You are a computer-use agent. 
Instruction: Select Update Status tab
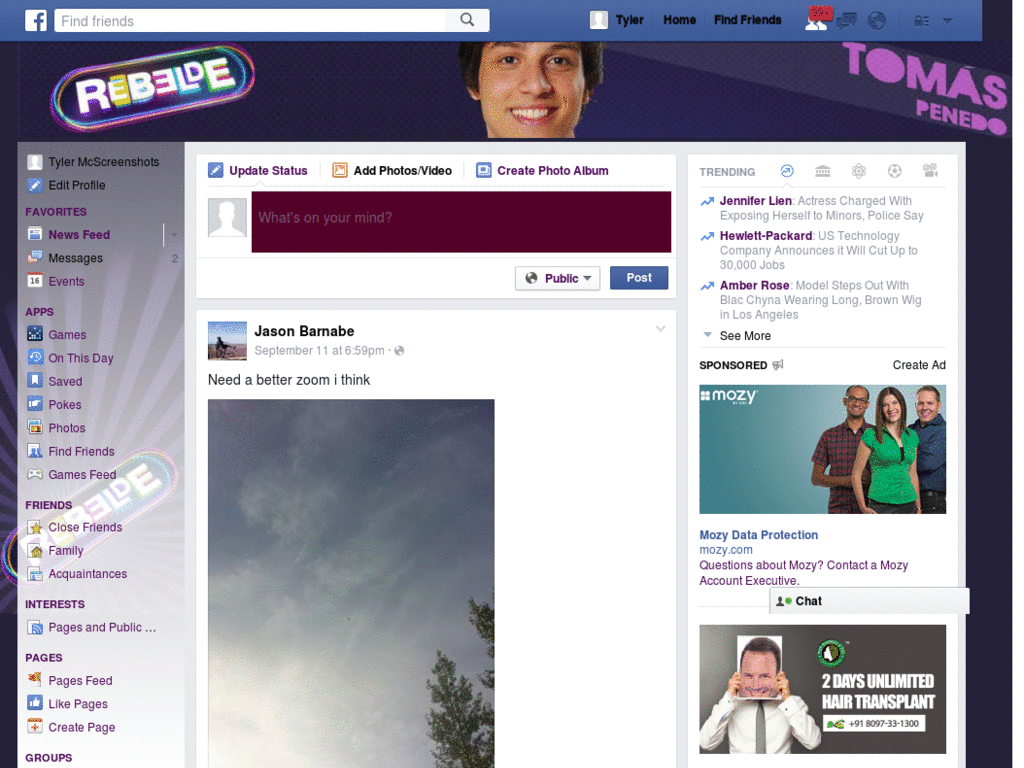257,170
